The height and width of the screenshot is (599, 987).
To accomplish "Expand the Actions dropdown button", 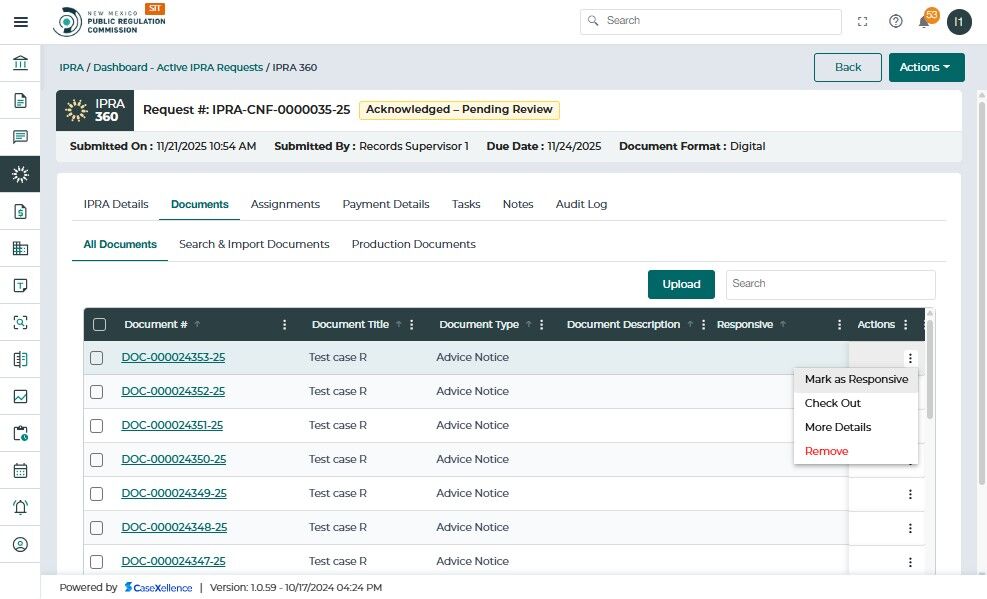I will (926, 67).
